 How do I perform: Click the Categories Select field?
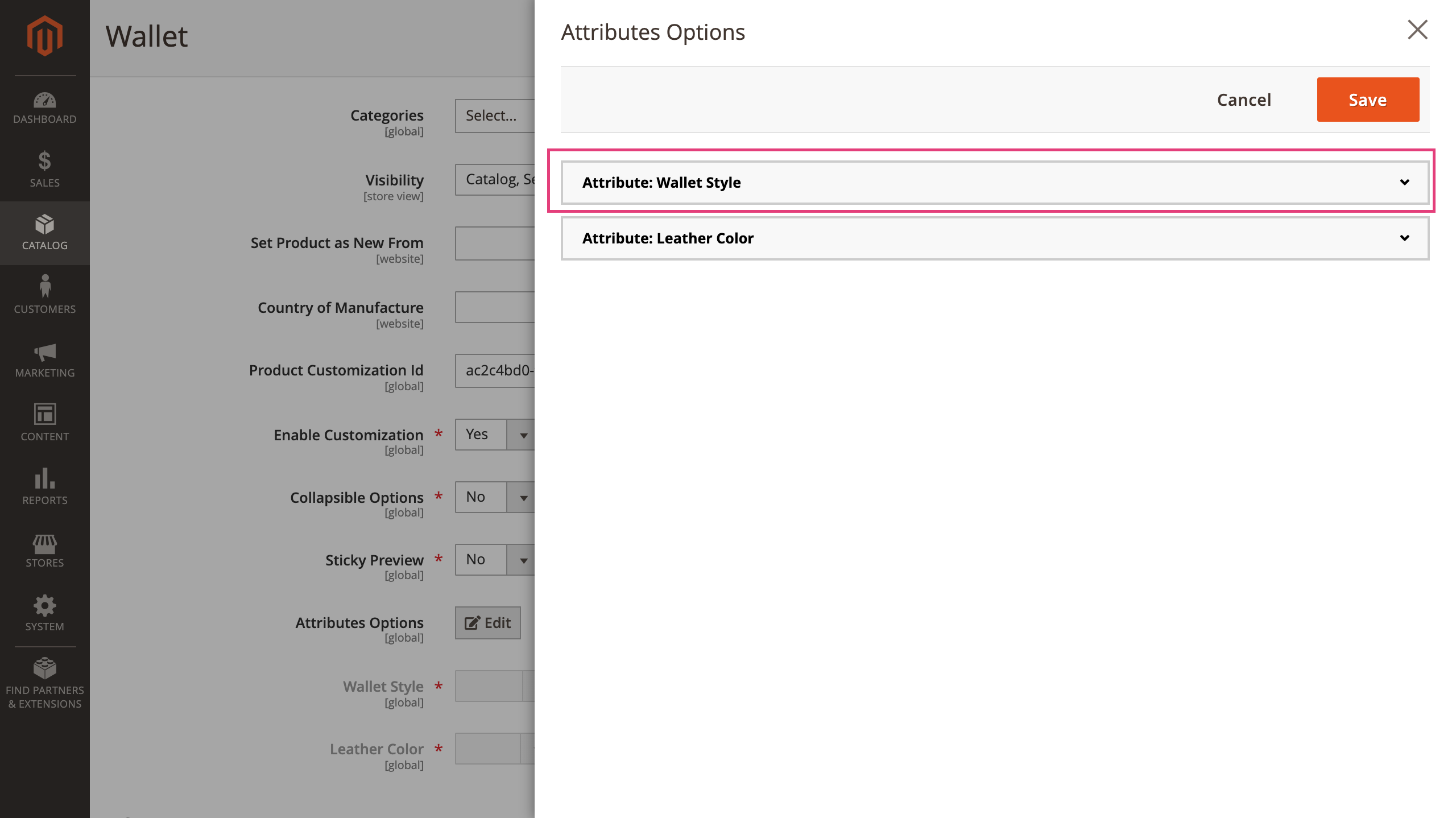click(x=500, y=115)
